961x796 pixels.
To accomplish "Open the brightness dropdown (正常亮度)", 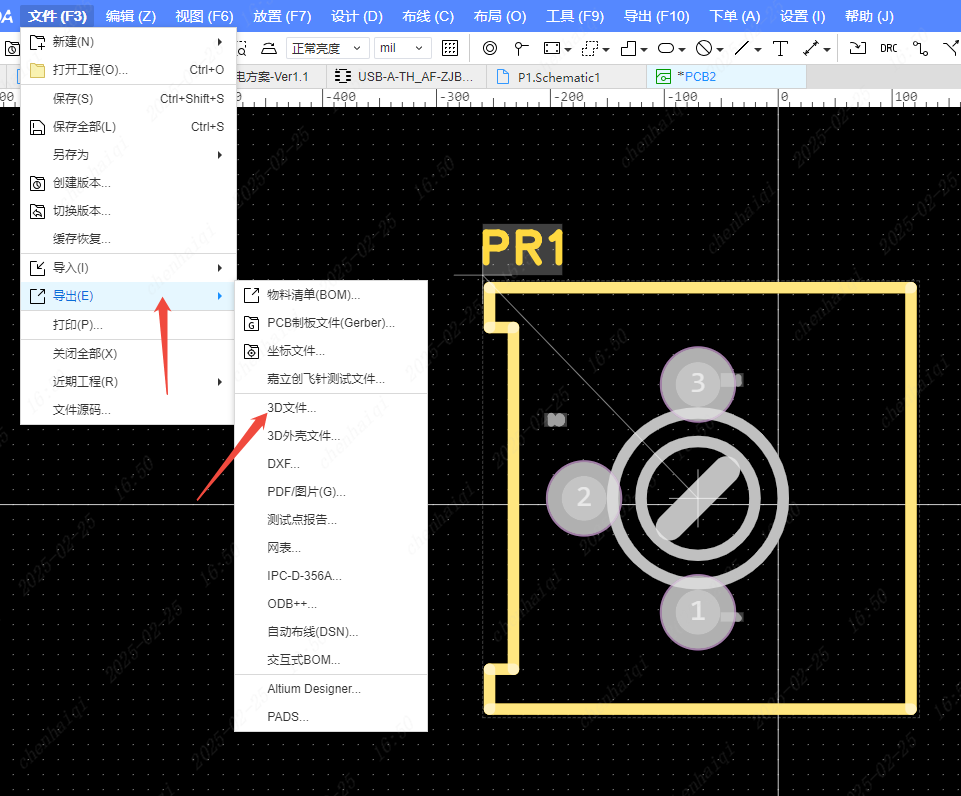I will click(x=327, y=48).
